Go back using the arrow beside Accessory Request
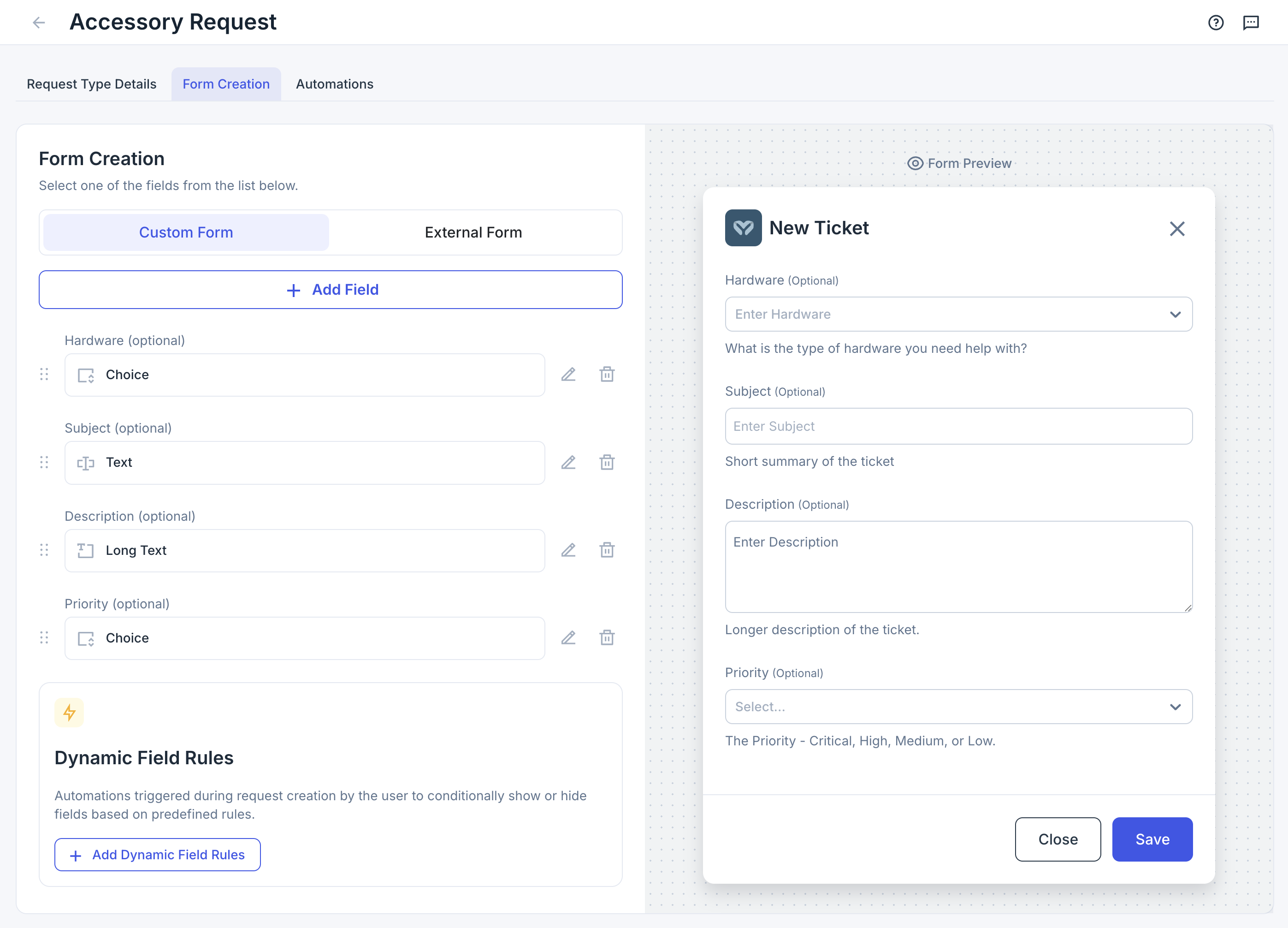 tap(39, 23)
